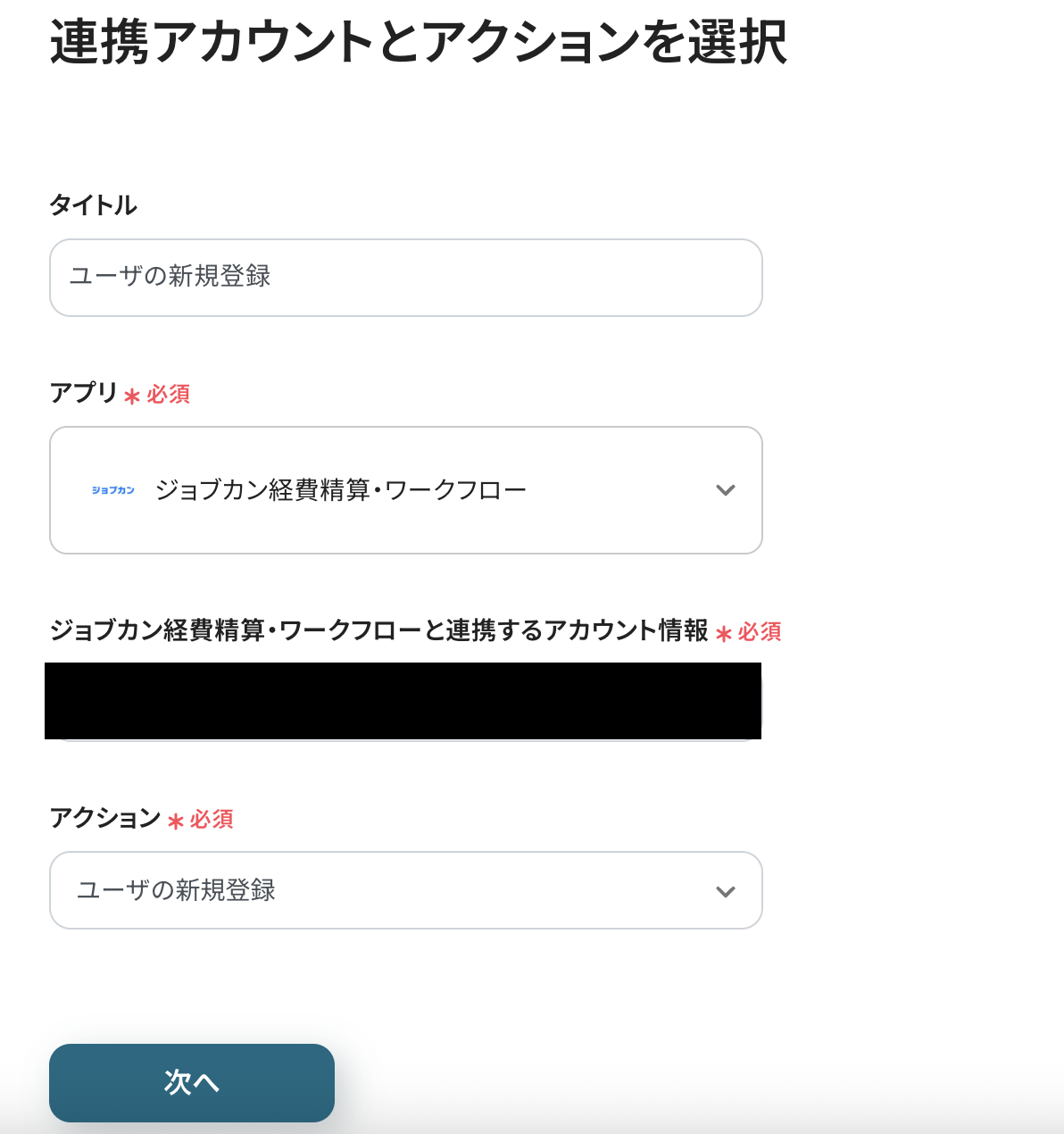Click the 必須 marker next to アカウント情報

760,631
